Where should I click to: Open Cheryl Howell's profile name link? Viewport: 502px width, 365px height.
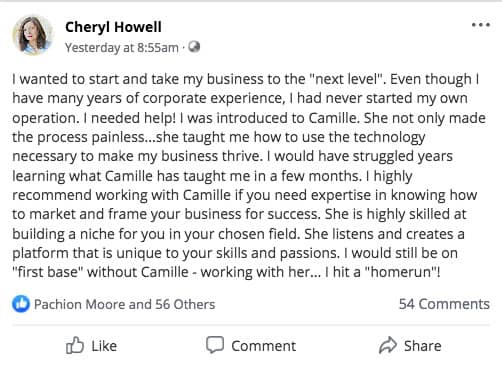[x=113, y=27]
